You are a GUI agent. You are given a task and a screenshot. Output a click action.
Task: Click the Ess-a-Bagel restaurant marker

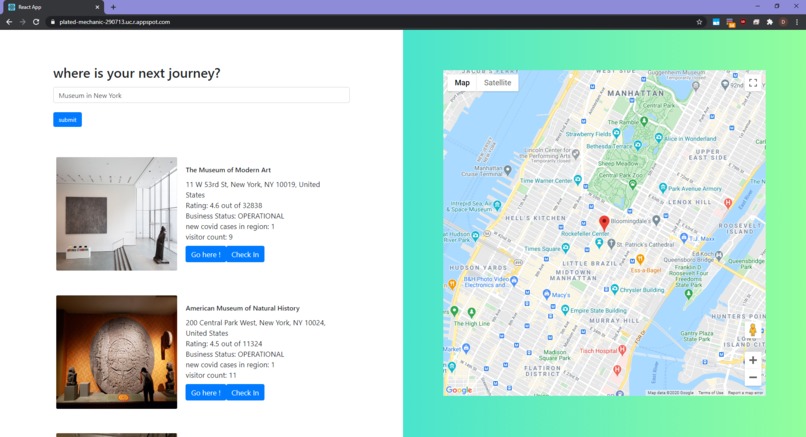click(x=640, y=259)
